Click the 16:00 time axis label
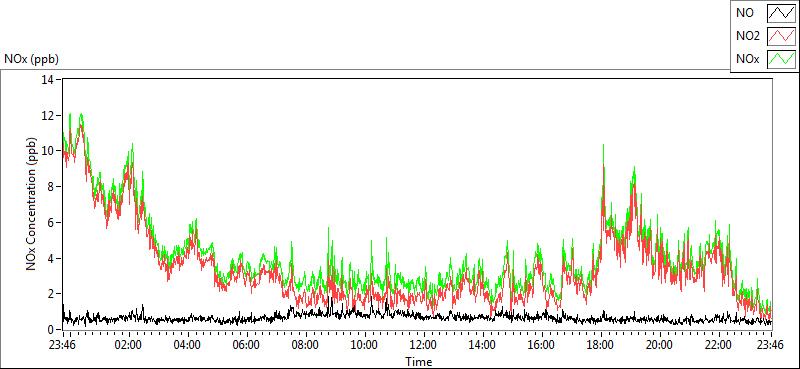Viewport: 800px width, 369px height. [542, 344]
